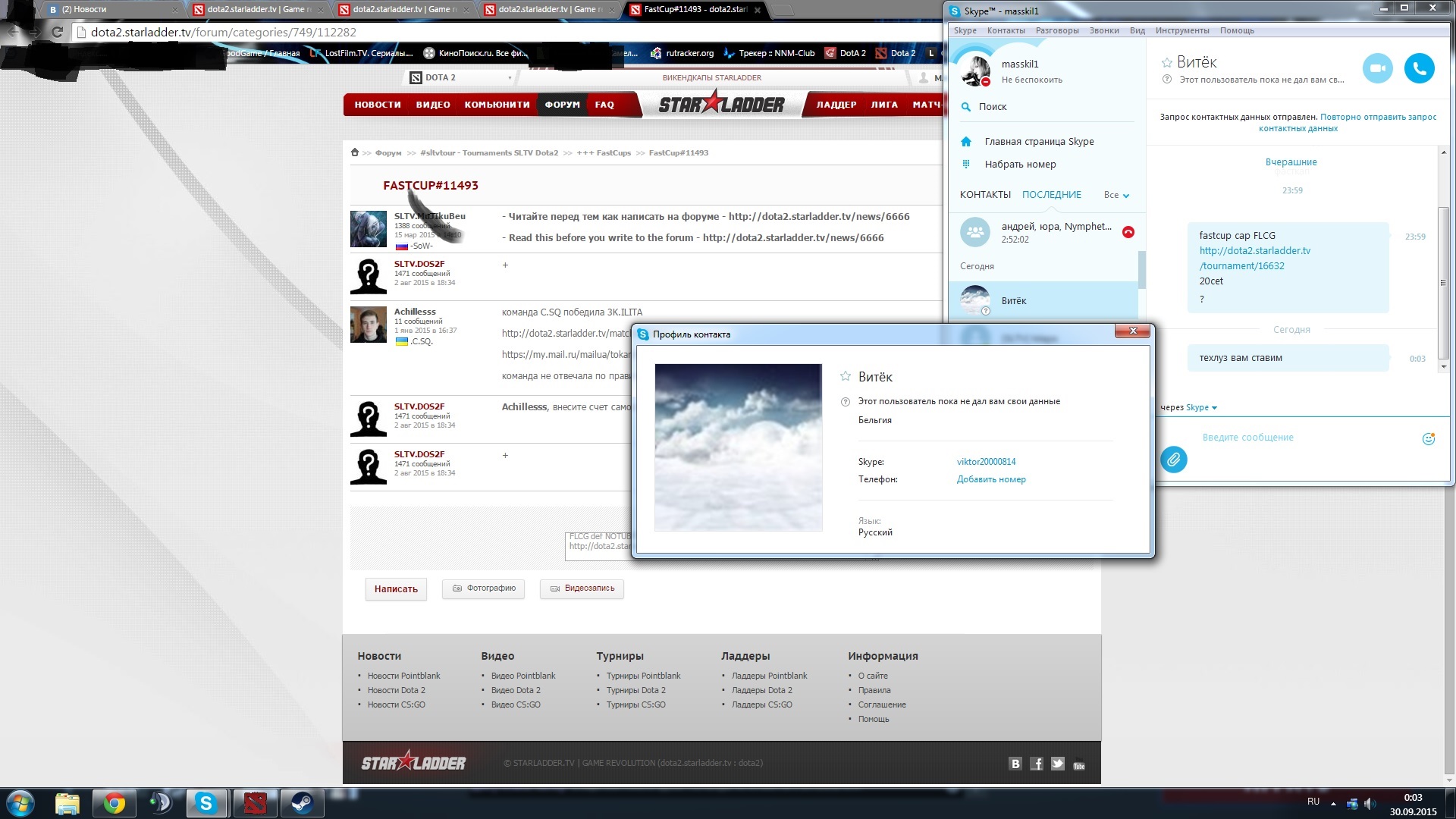Click the attach file paperclip button in Skype

click(x=1173, y=460)
